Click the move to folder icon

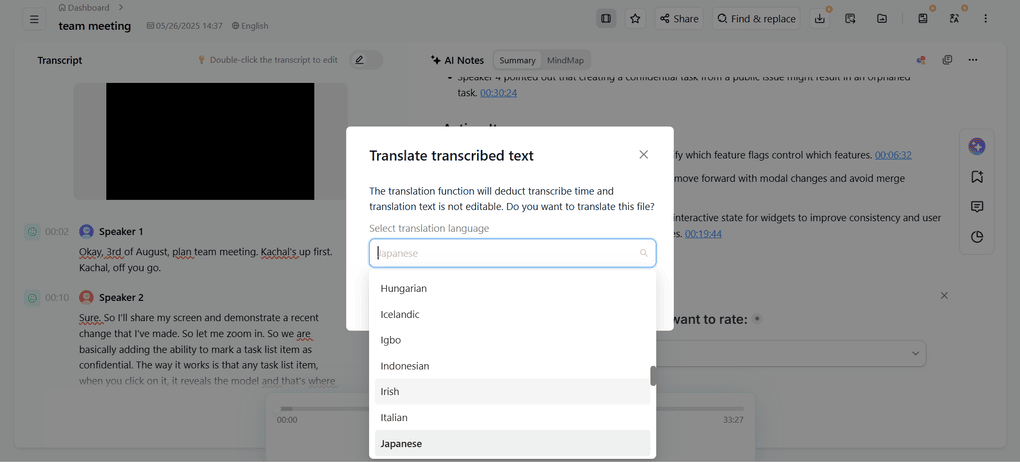(881, 19)
